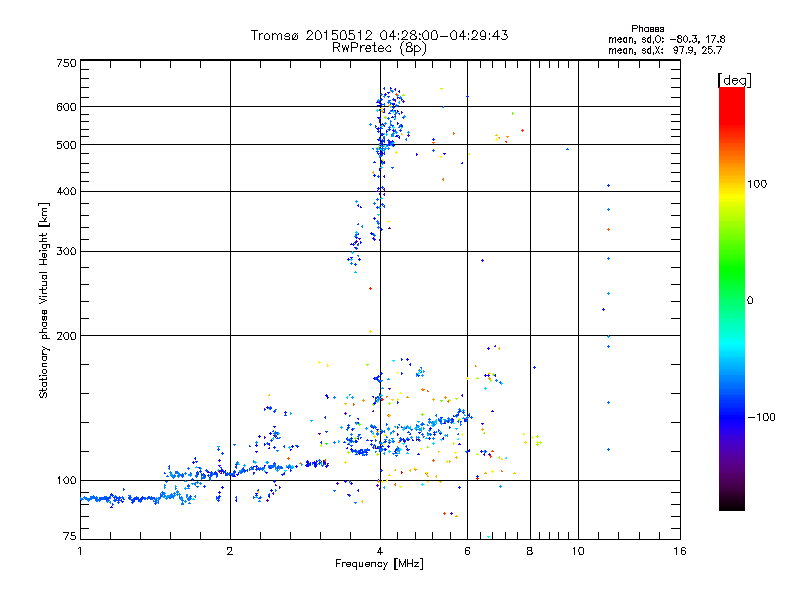Click the x-axis label 'Frequency [MHz]'
The width and height of the screenshot is (800, 600).
(379, 564)
